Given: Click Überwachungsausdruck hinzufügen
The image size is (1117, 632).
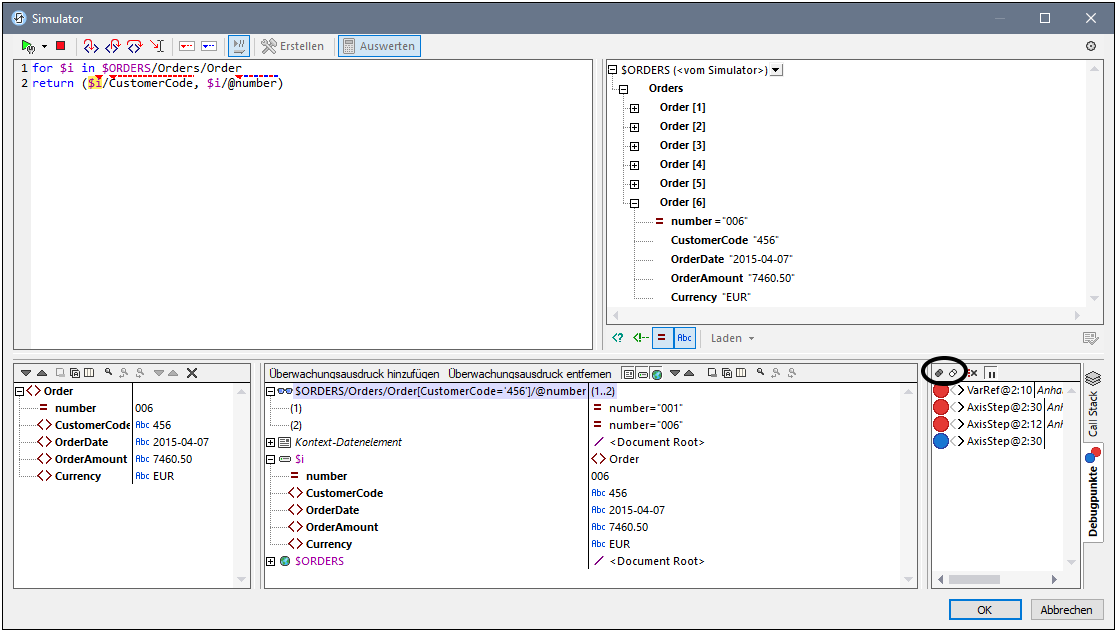Looking at the screenshot, I should (x=354, y=373).
